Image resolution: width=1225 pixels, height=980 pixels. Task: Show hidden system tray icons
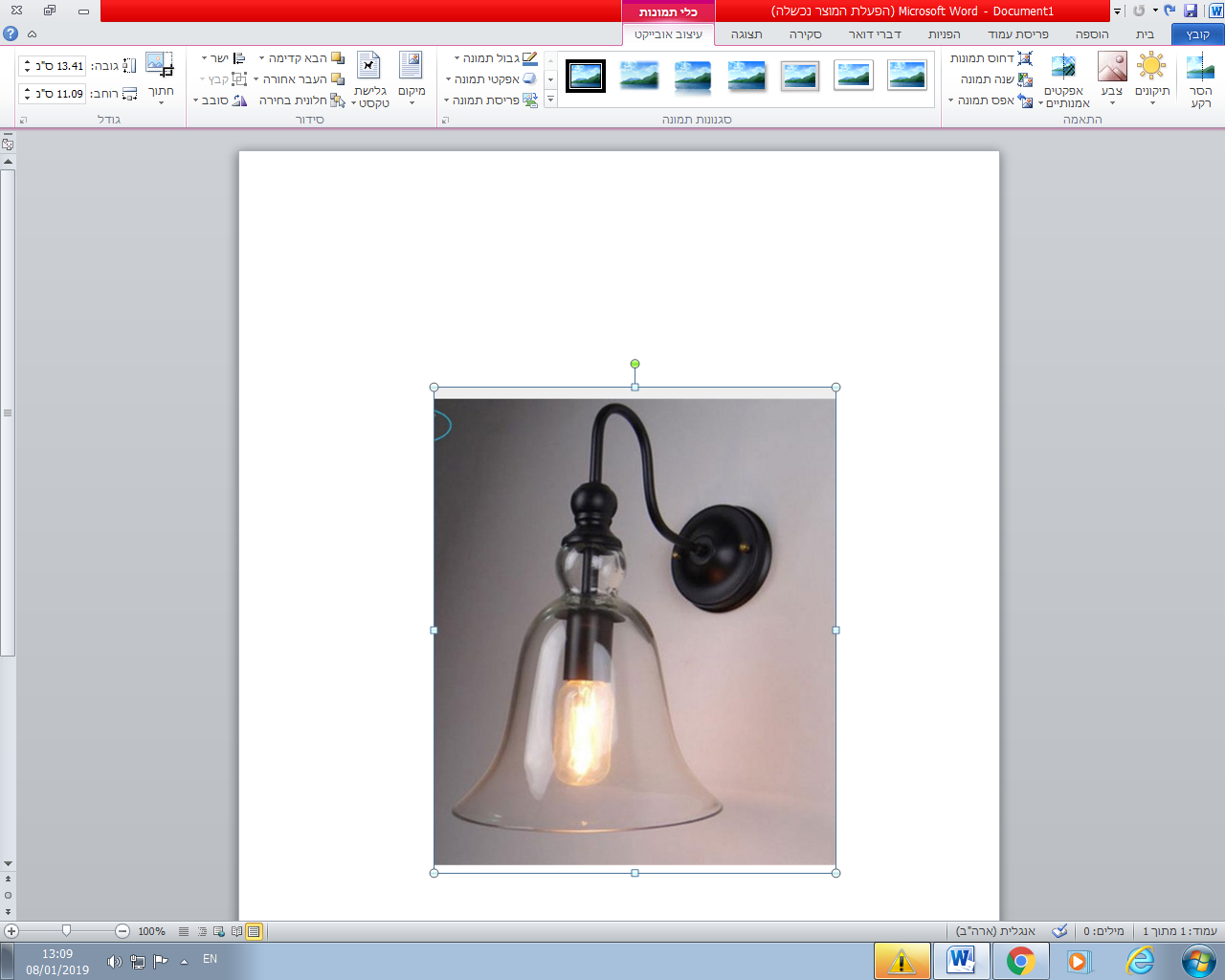[185, 962]
